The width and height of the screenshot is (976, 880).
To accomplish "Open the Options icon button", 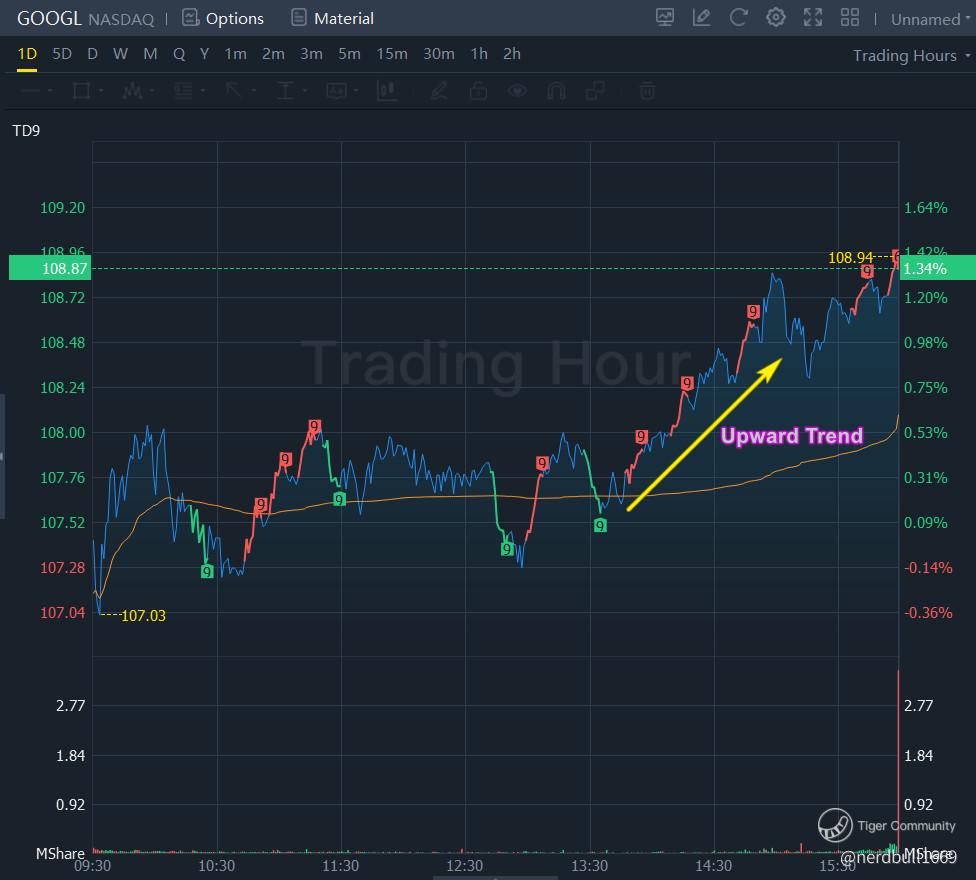I will pyautogui.click(x=190, y=17).
